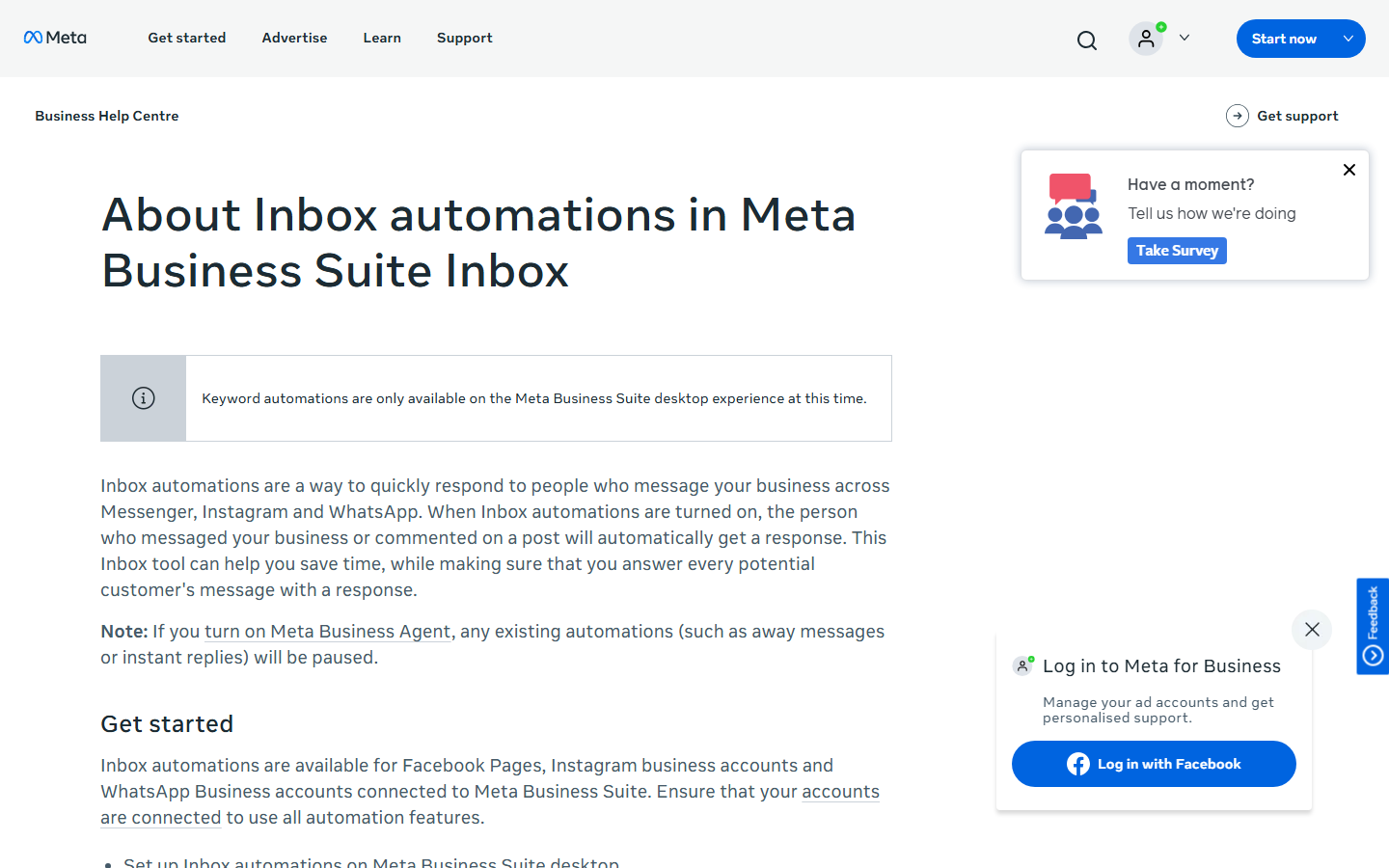Click the Get support arrow icon
The image size is (1389, 868).
1238,116
